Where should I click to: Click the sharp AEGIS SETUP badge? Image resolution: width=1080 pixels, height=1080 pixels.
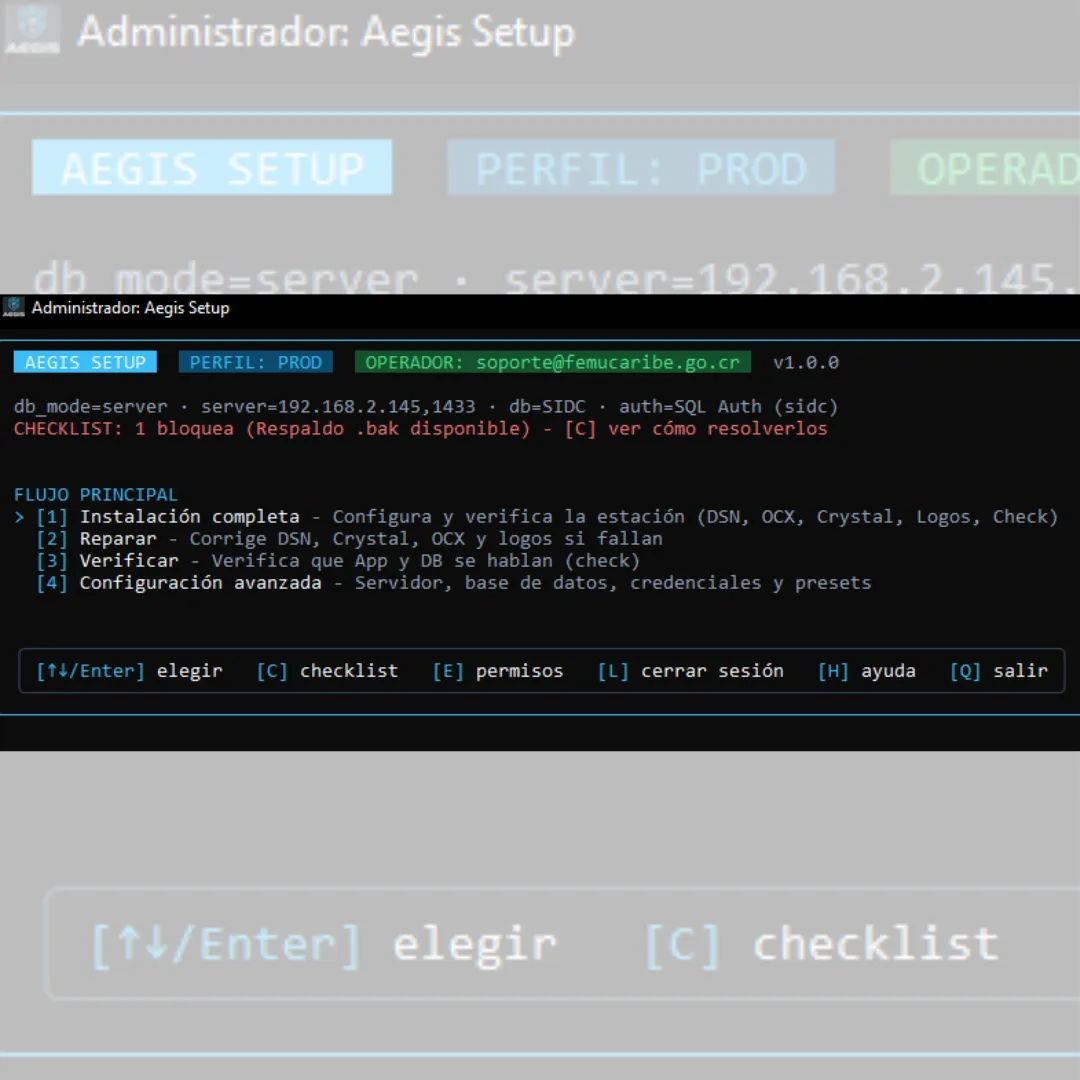coord(85,362)
